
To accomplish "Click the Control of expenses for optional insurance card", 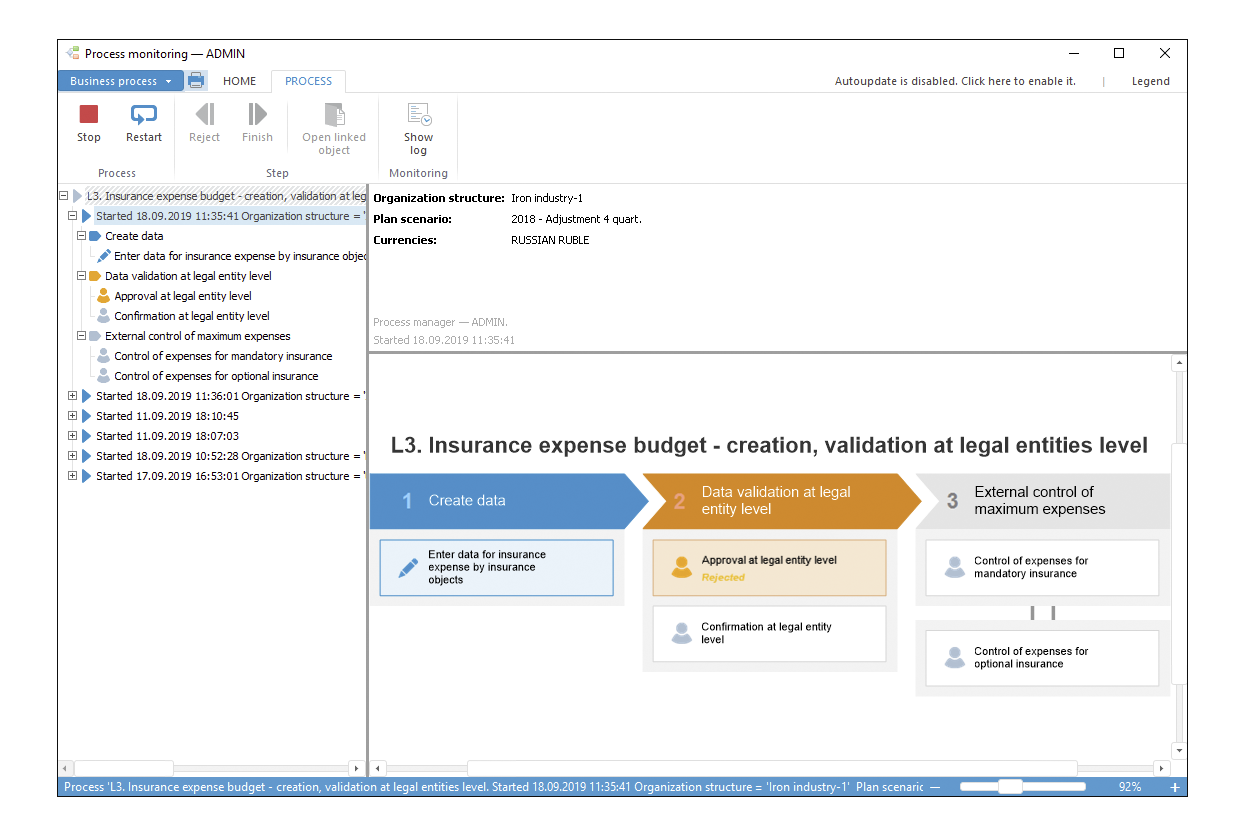I will [x=1042, y=657].
